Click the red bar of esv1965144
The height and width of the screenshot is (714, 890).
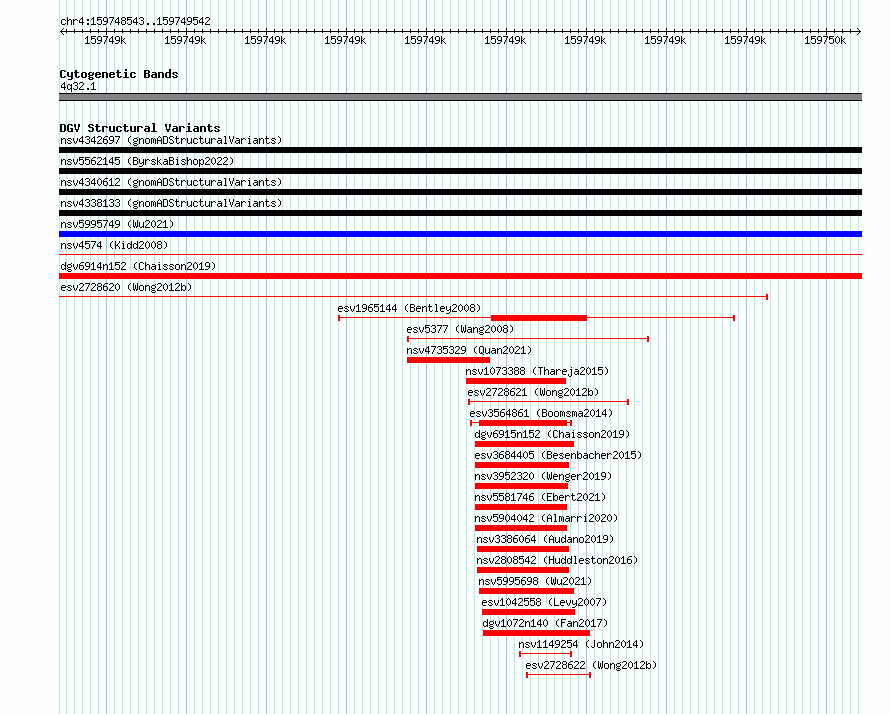539,318
